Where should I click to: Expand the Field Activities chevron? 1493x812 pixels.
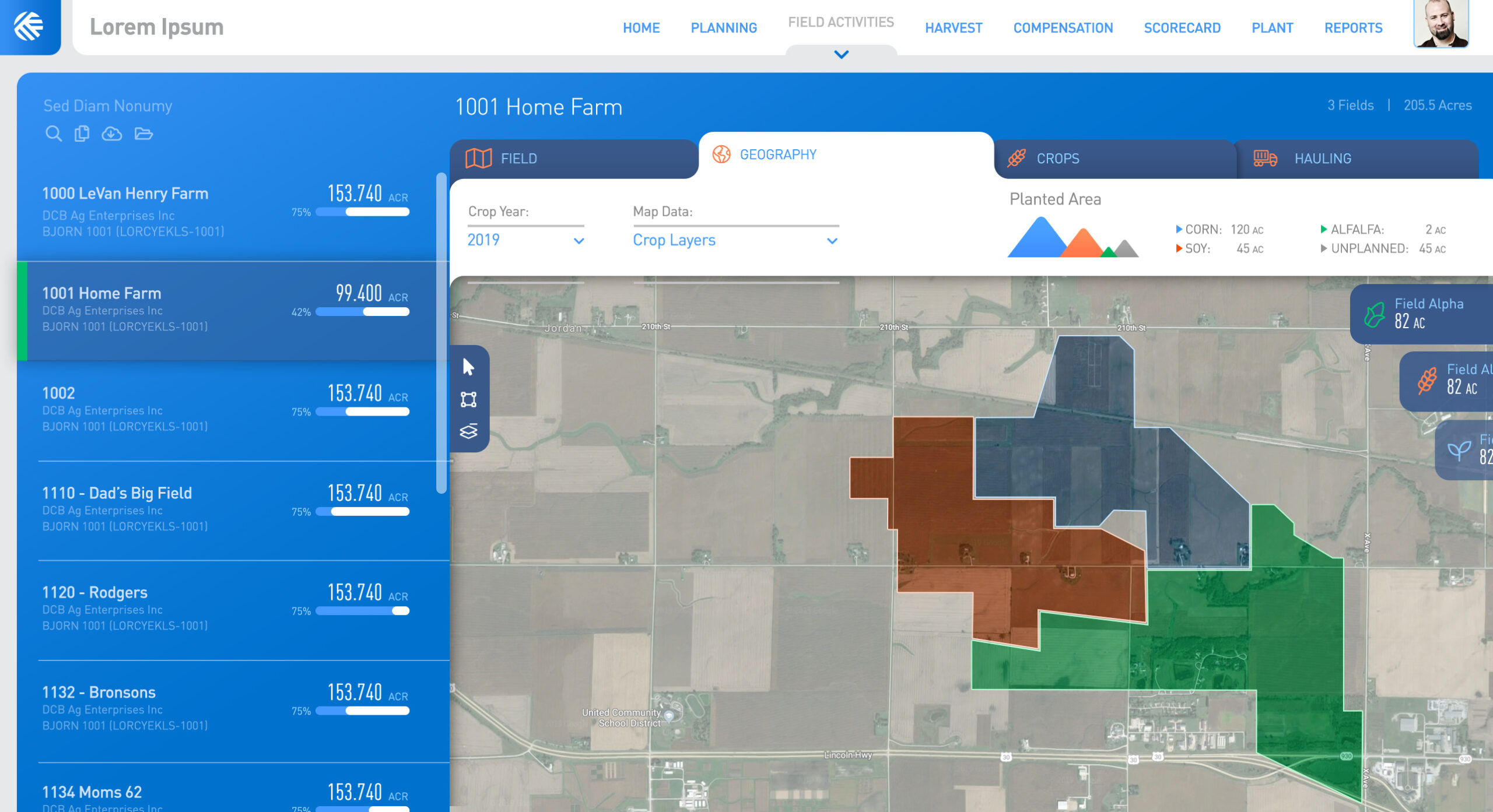841,54
